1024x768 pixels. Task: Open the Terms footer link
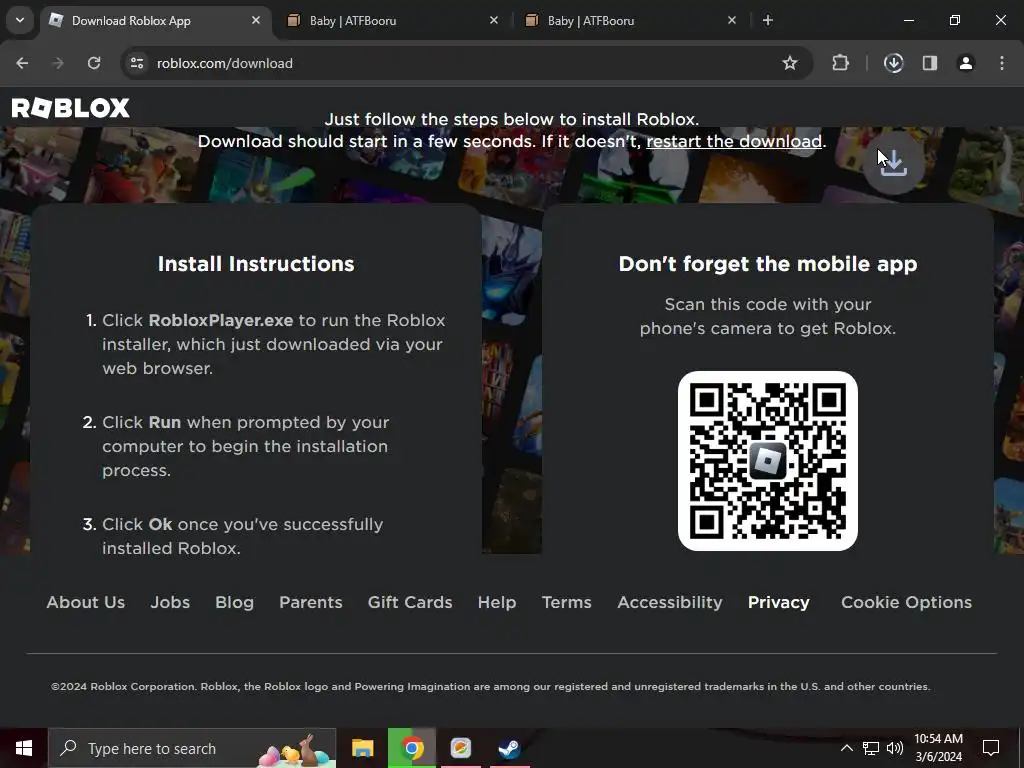pyautogui.click(x=566, y=602)
